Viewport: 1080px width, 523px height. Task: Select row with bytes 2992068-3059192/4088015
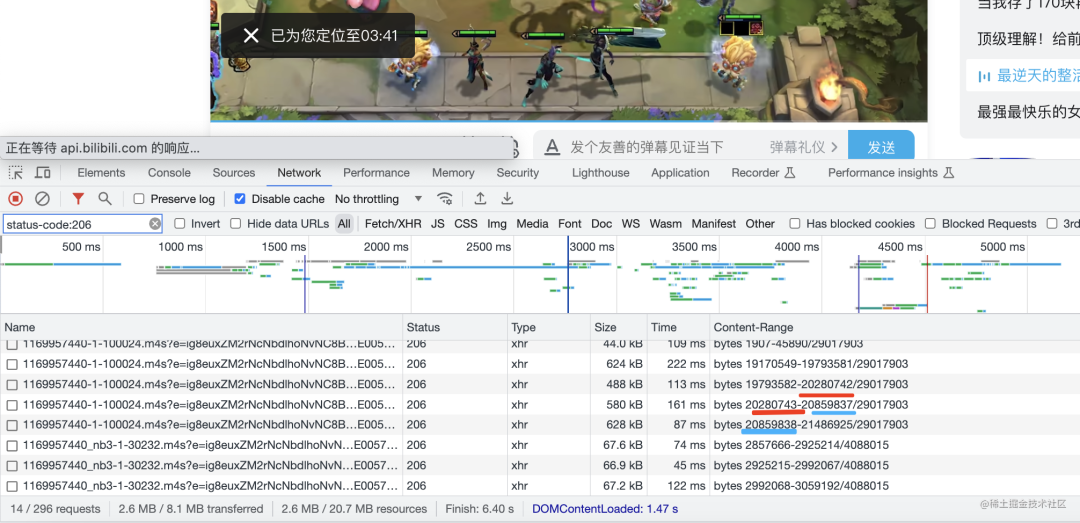point(540,486)
